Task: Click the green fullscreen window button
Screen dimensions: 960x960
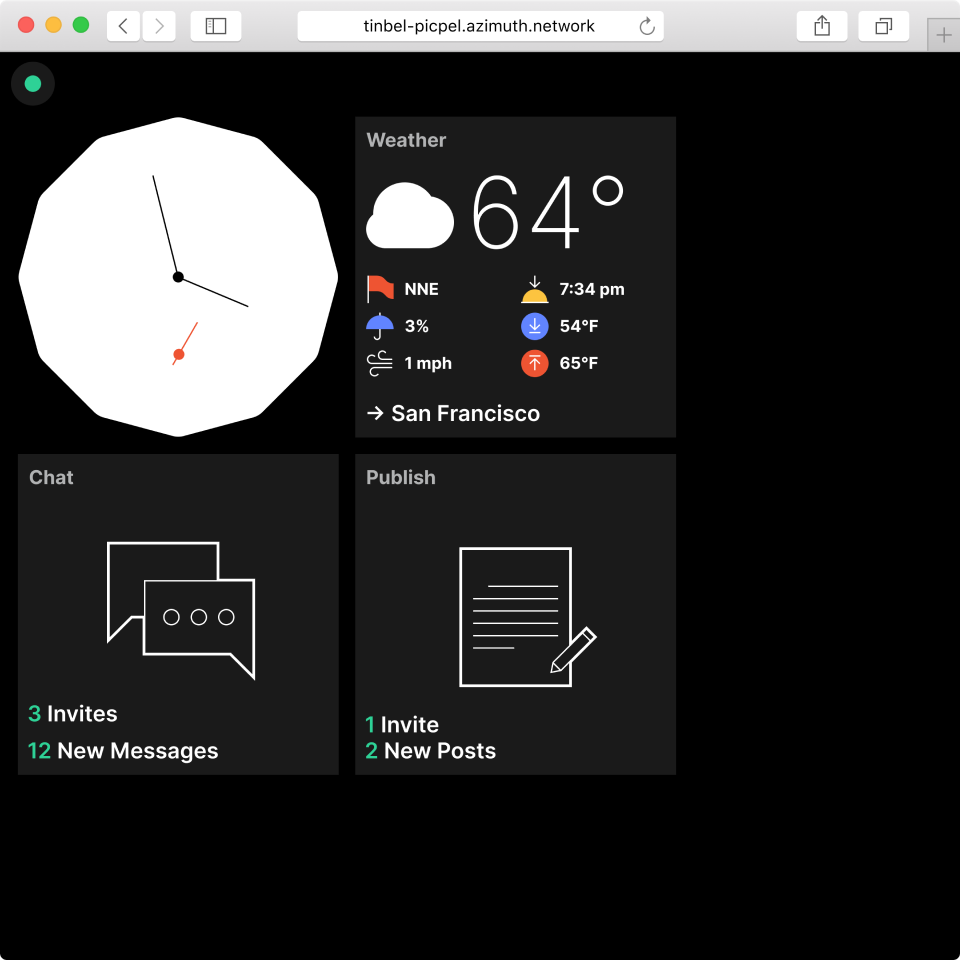Action: (81, 25)
